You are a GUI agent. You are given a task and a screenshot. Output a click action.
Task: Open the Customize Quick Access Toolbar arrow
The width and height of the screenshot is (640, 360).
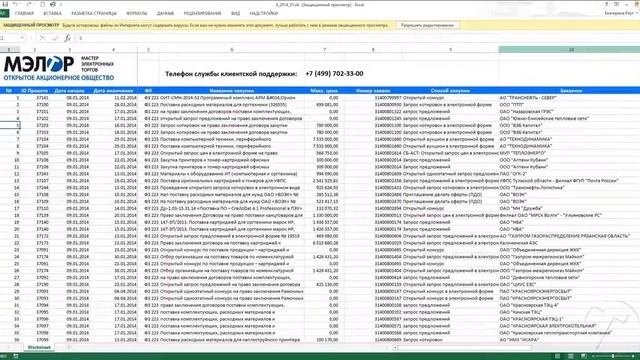[x=61, y=4]
